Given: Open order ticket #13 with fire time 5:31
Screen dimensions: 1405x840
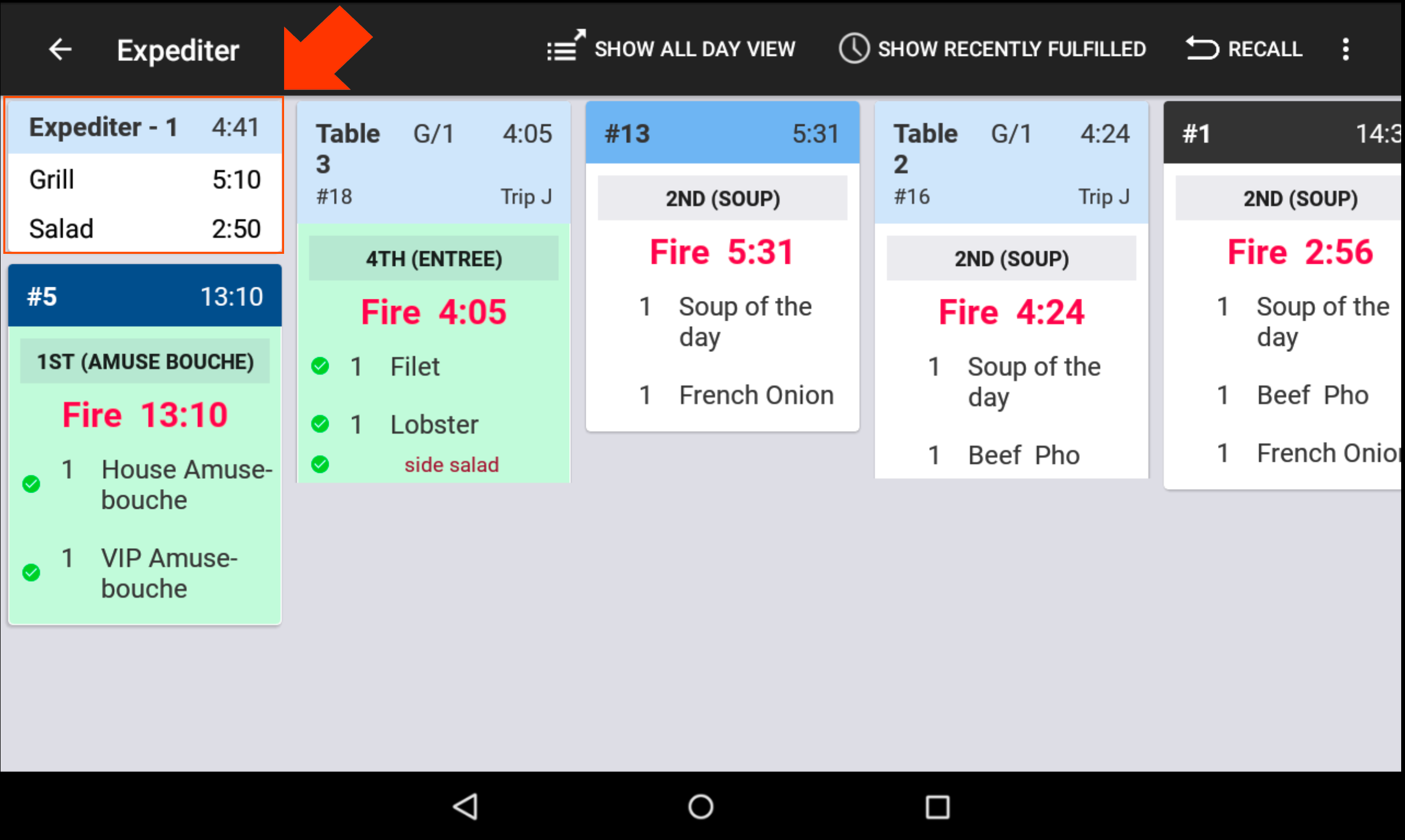Looking at the screenshot, I should pyautogui.click(x=723, y=133).
